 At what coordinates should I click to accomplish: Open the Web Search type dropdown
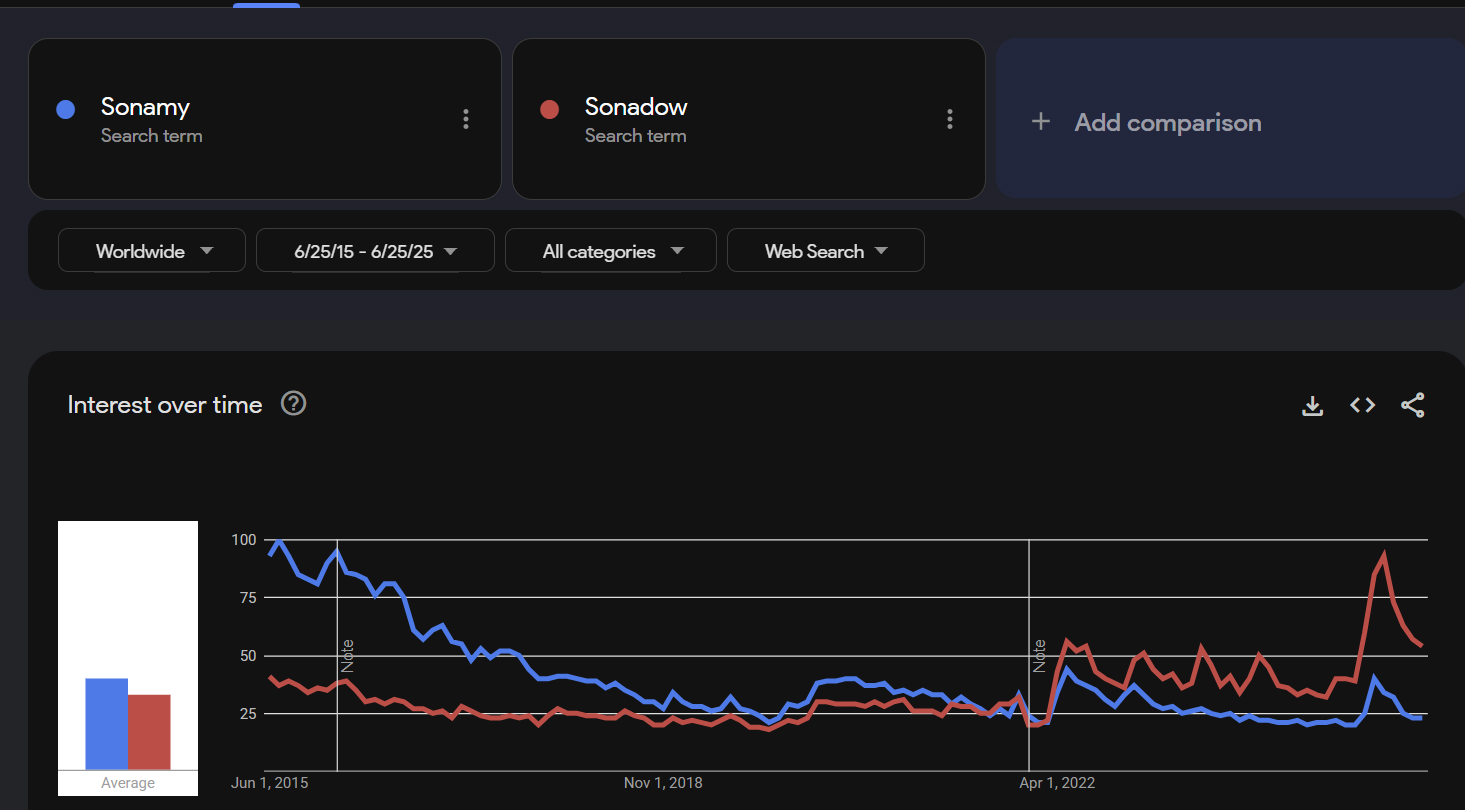click(826, 250)
